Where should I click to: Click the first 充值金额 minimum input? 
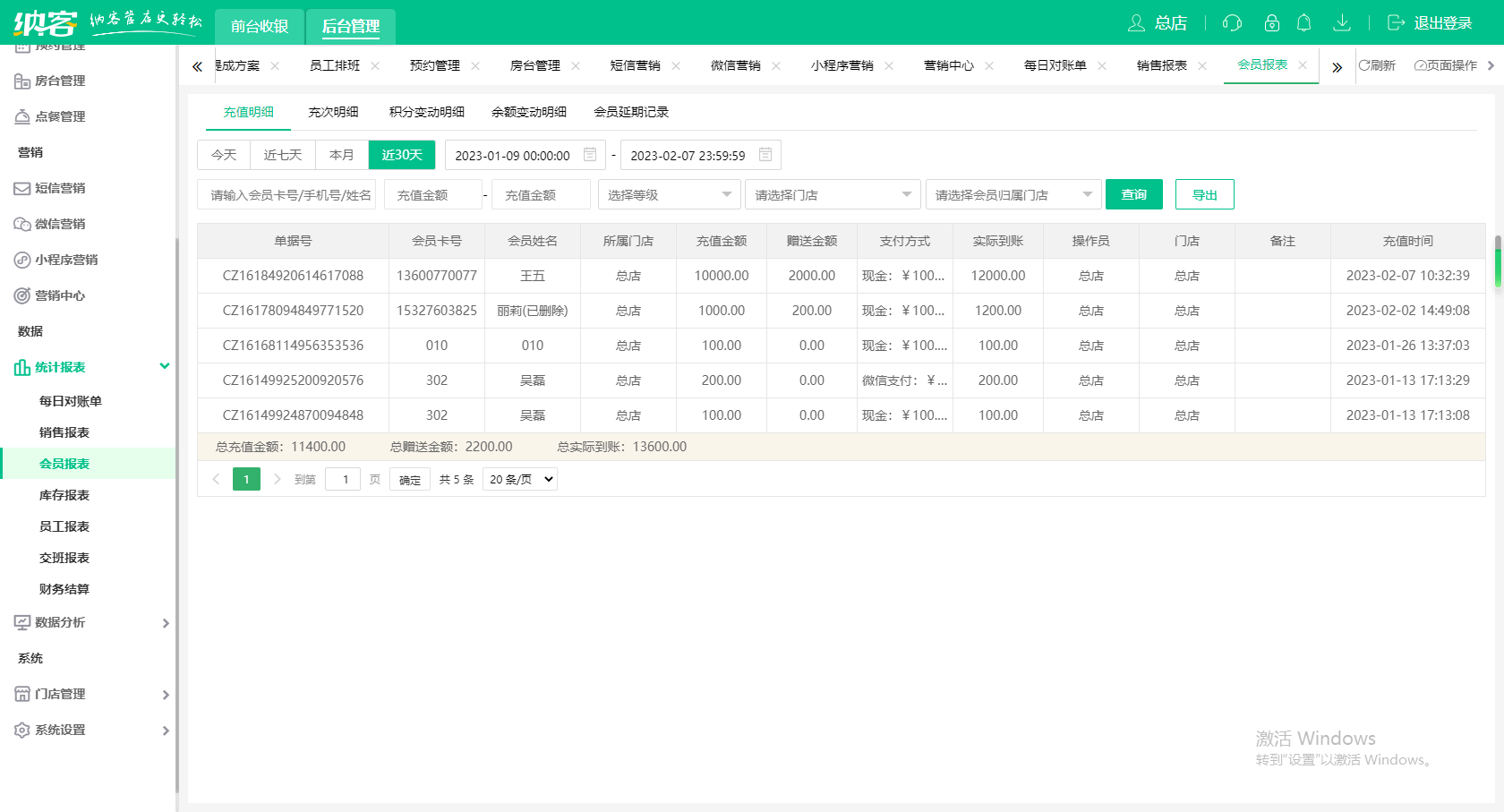(x=433, y=194)
